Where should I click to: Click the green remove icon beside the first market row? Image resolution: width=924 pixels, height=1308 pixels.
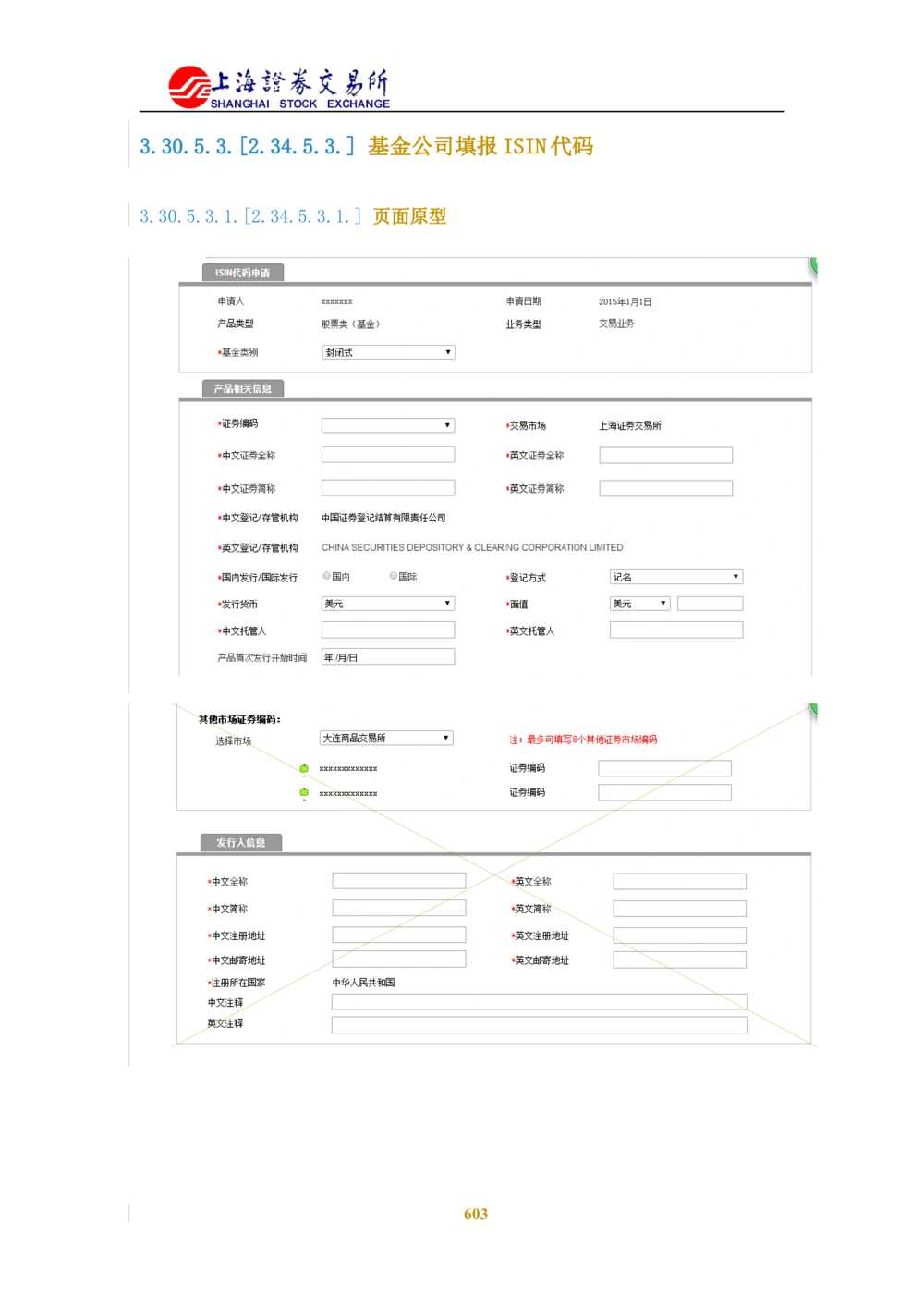point(302,767)
